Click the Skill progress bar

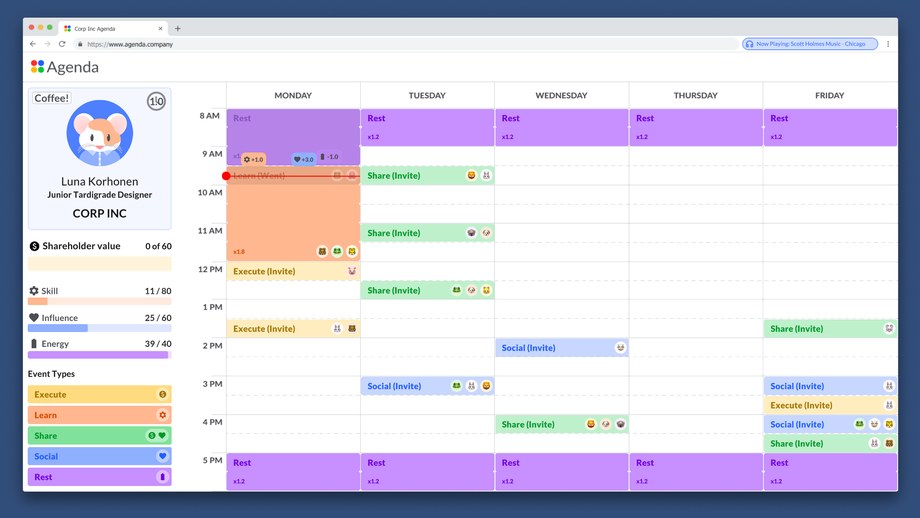click(100, 301)
